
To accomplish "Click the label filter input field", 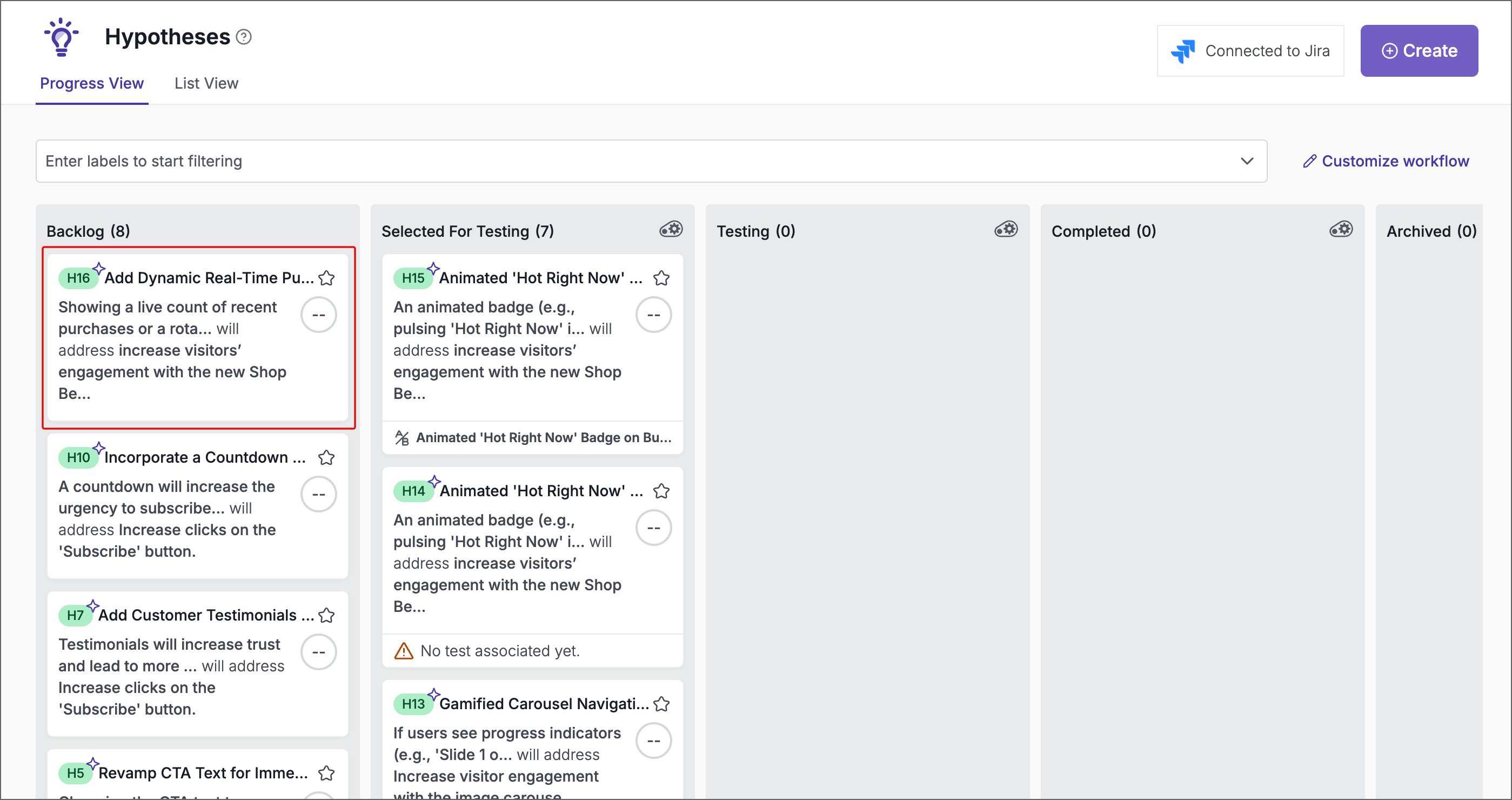I will [x=652, y=162].
